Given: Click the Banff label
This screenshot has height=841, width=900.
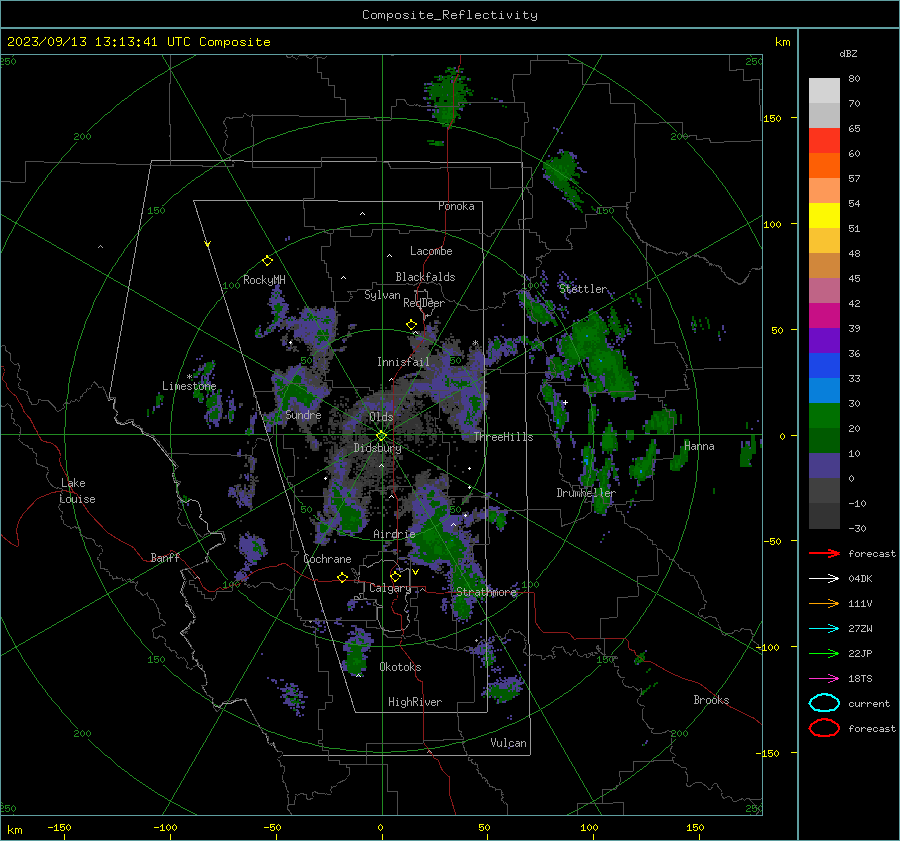Looking at the screenshot, I should click(x=165, y=557).
